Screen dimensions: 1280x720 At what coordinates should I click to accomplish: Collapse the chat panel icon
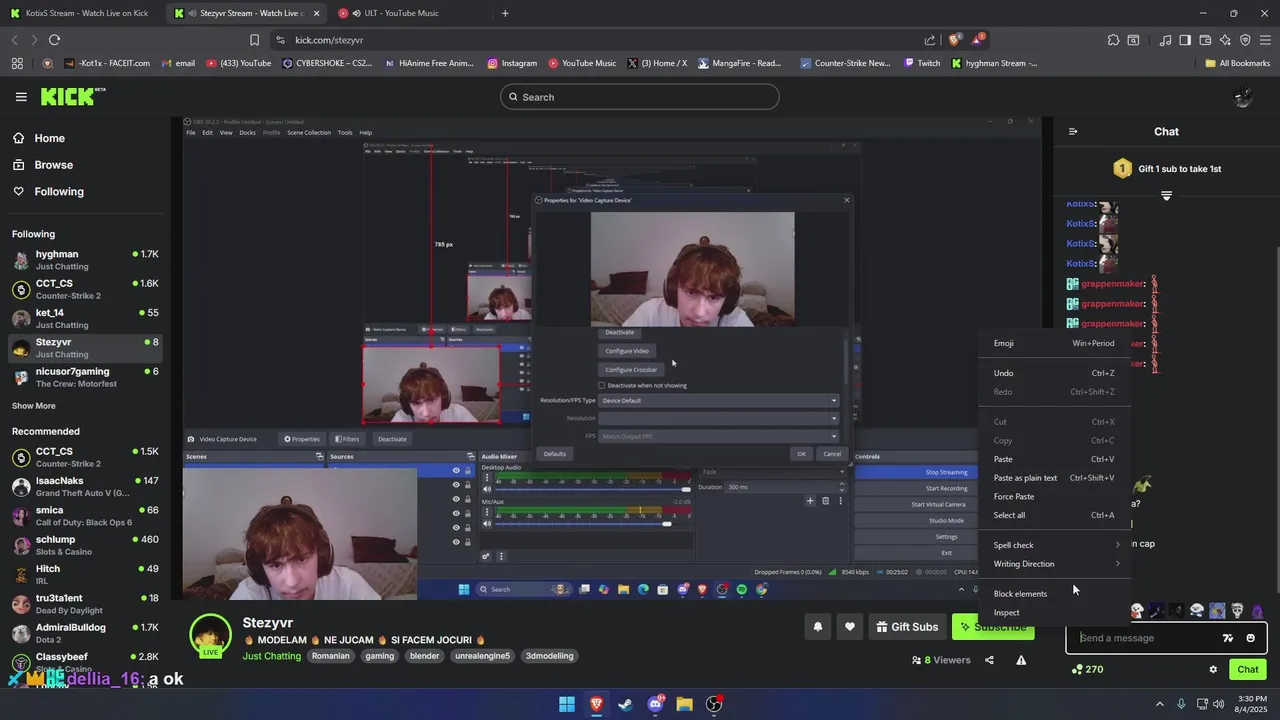pos(1073,131)
